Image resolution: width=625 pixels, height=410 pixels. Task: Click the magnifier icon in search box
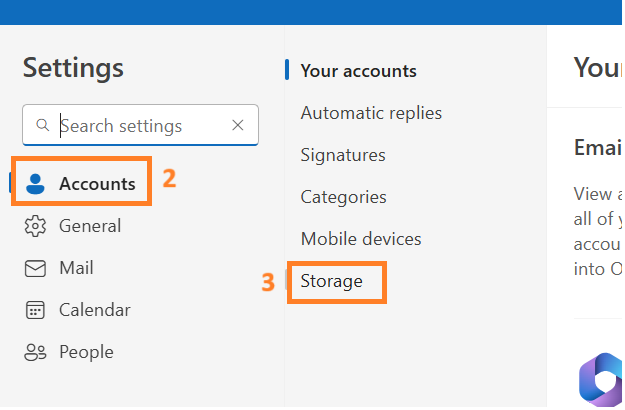(x=43, y=125)
